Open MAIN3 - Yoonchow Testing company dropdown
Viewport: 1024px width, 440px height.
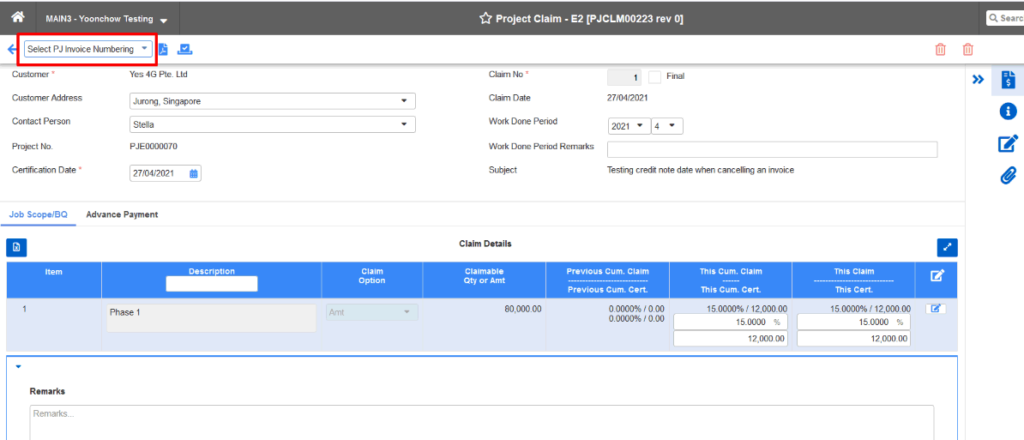coord(106,19)
